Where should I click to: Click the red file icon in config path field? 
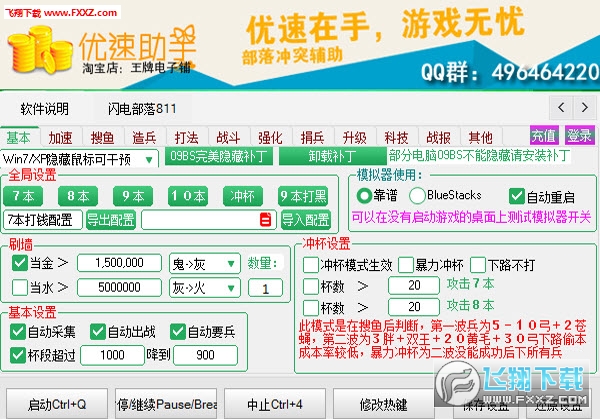266,220
